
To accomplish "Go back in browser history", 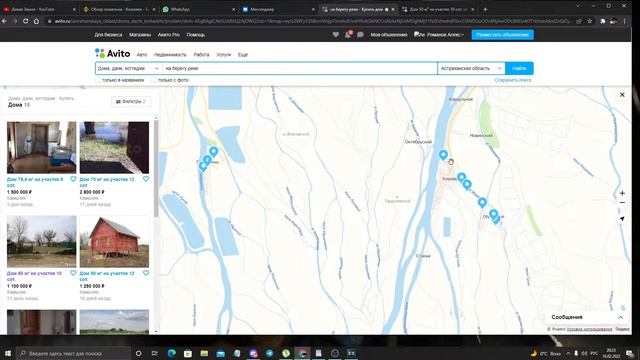I will click(4, 21).
